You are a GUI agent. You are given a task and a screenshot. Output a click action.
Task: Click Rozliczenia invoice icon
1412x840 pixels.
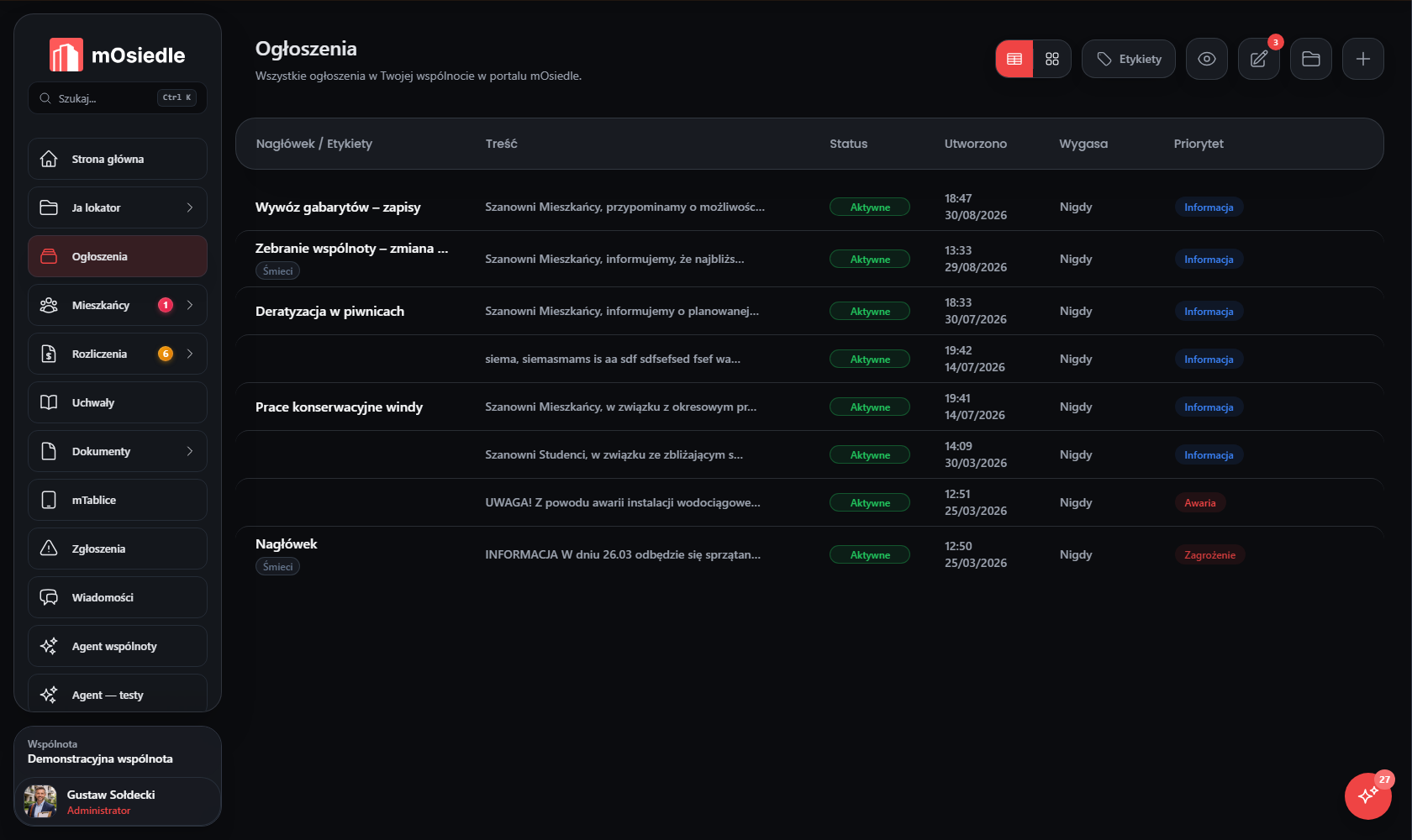(49, 354)
